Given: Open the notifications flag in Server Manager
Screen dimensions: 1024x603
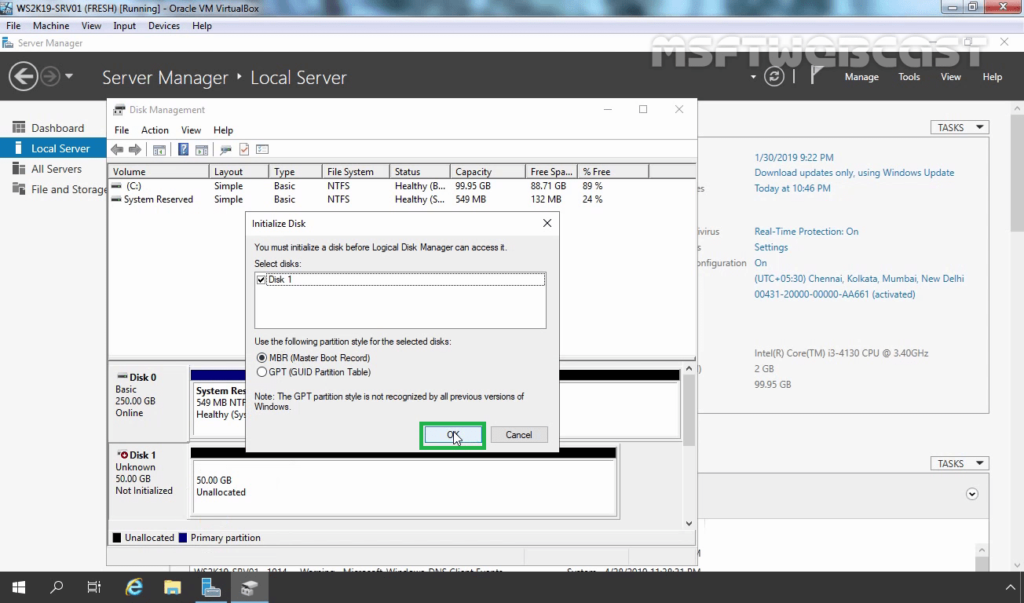Looking at the screenshot, I should tap(816, 76).
